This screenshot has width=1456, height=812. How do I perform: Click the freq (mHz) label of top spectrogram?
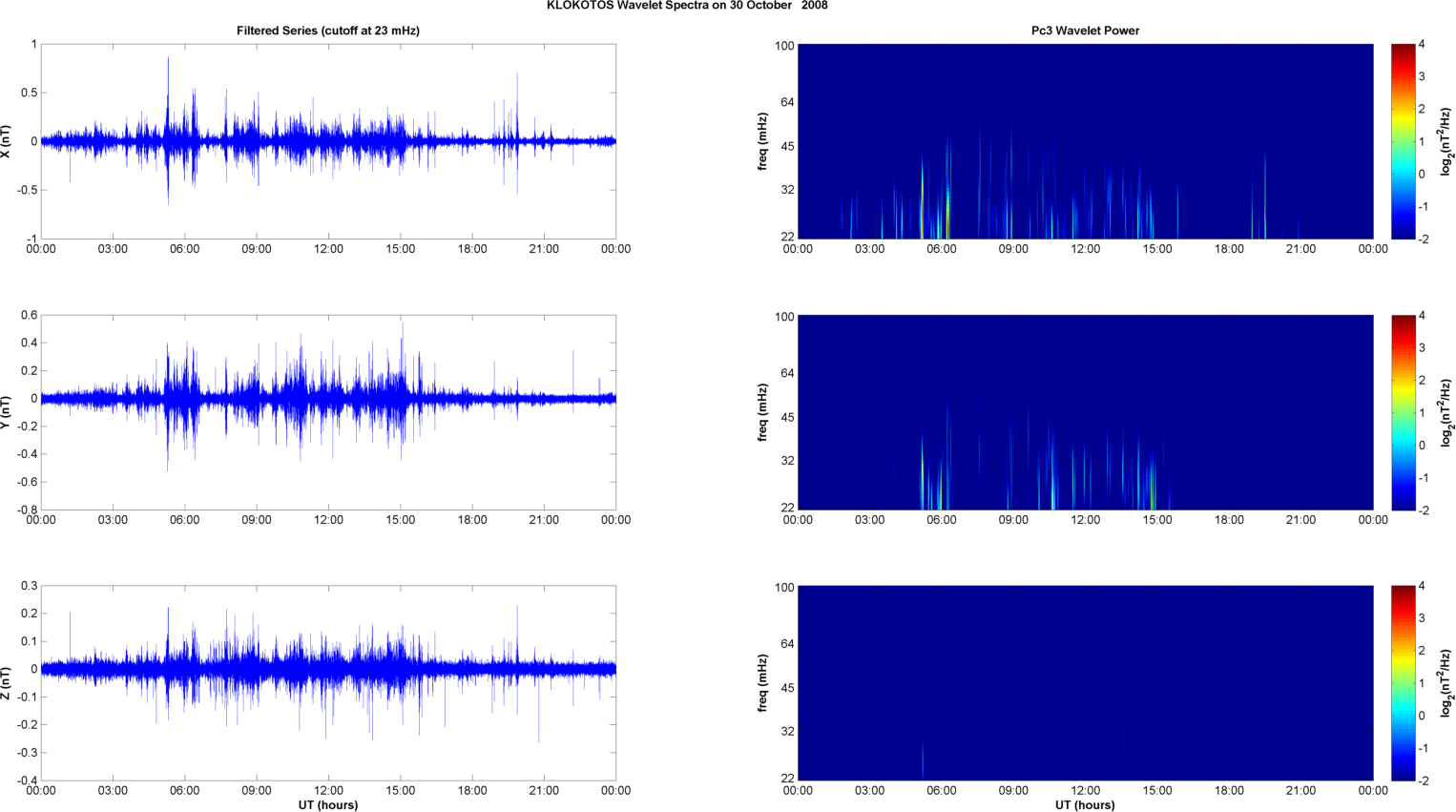tap(763, 141)
